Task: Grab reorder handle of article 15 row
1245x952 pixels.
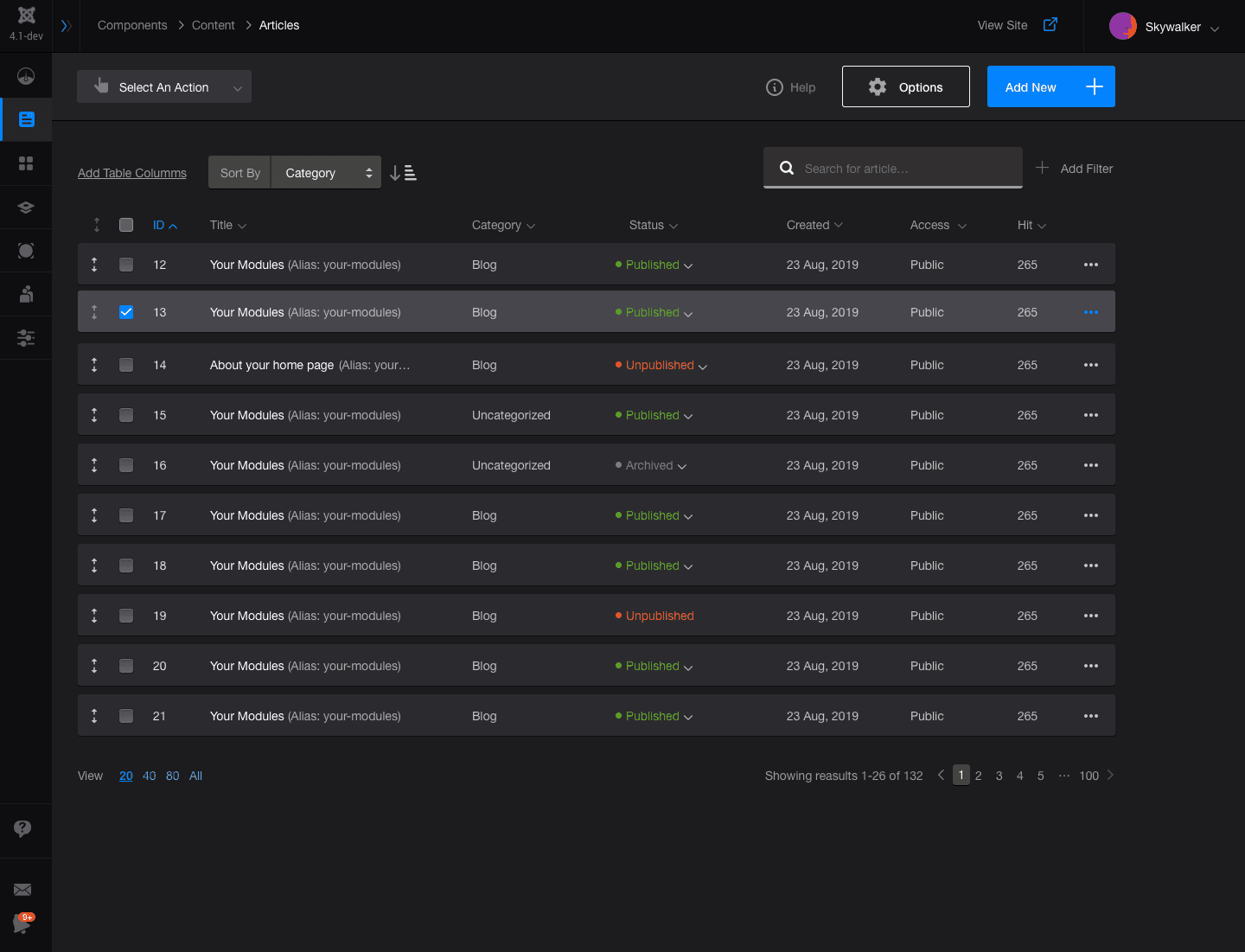Action: [x=94, y=415]
